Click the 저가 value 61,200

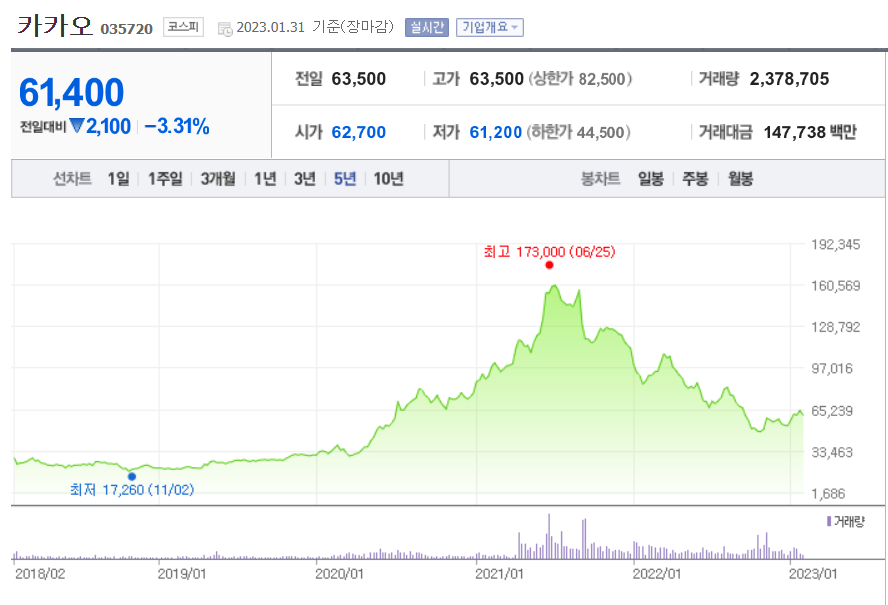point(496,132)
